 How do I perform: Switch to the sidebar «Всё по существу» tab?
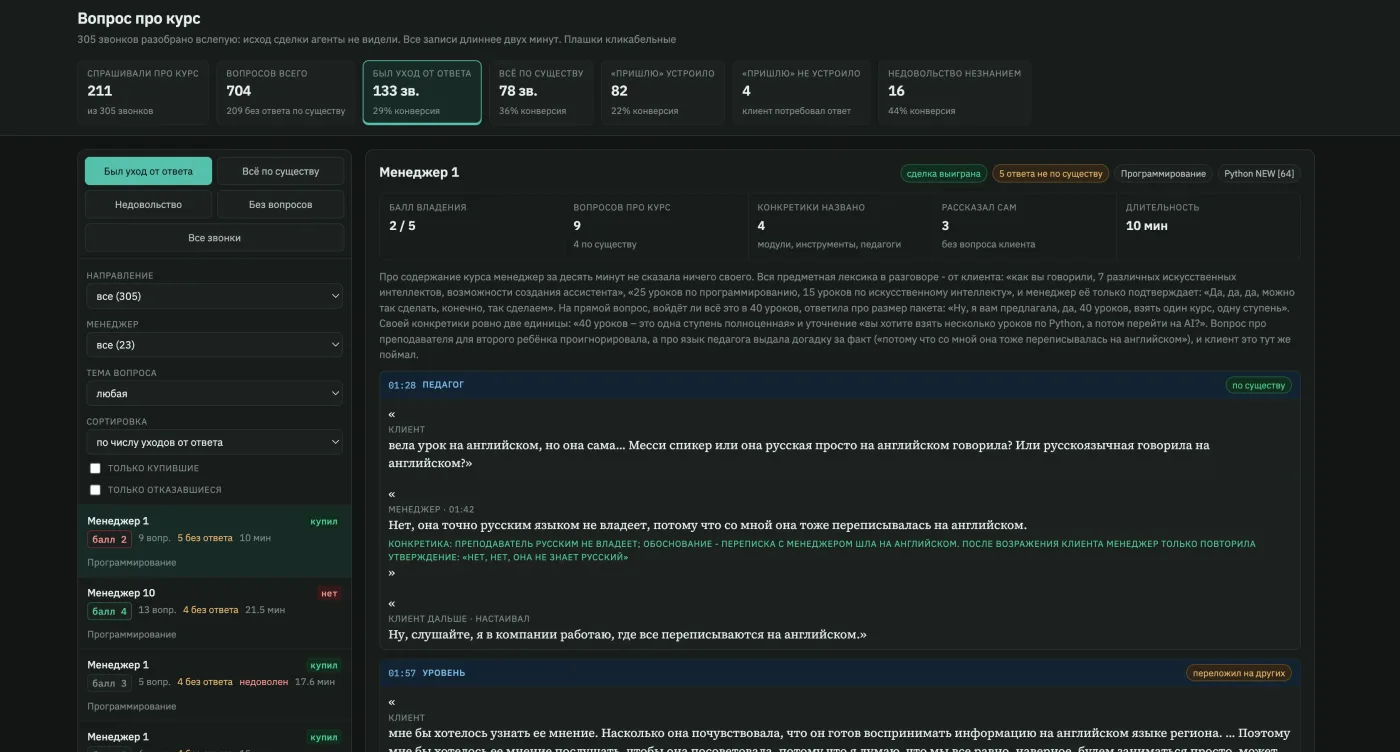[x=281, y=171]
